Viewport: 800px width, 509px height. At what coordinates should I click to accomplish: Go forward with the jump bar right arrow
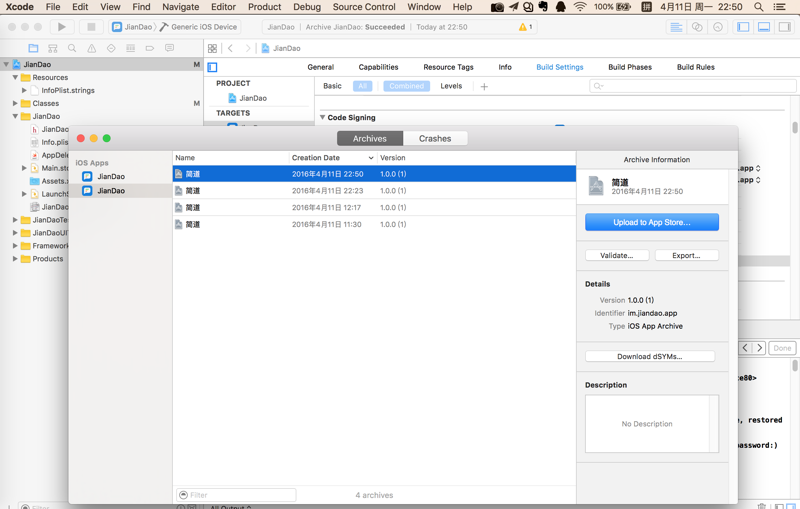click(x=248, y=48)
